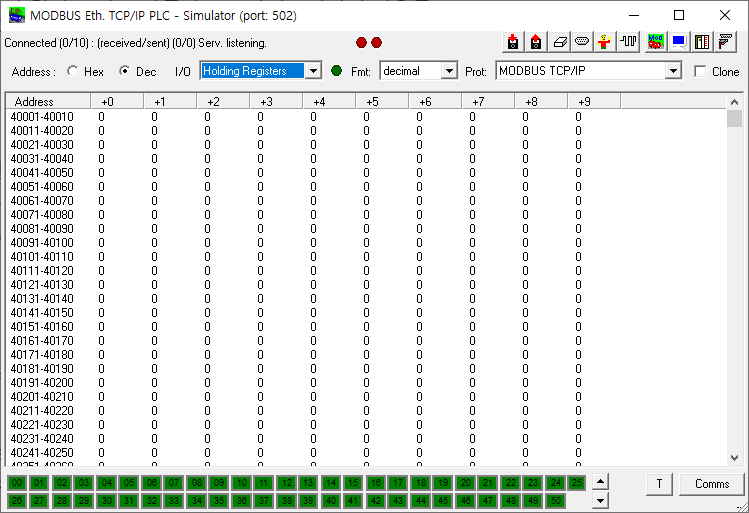Click scrollbar up arrow of register list
Viewport: 749px width, 513px height.
click(x=735, y=102)
